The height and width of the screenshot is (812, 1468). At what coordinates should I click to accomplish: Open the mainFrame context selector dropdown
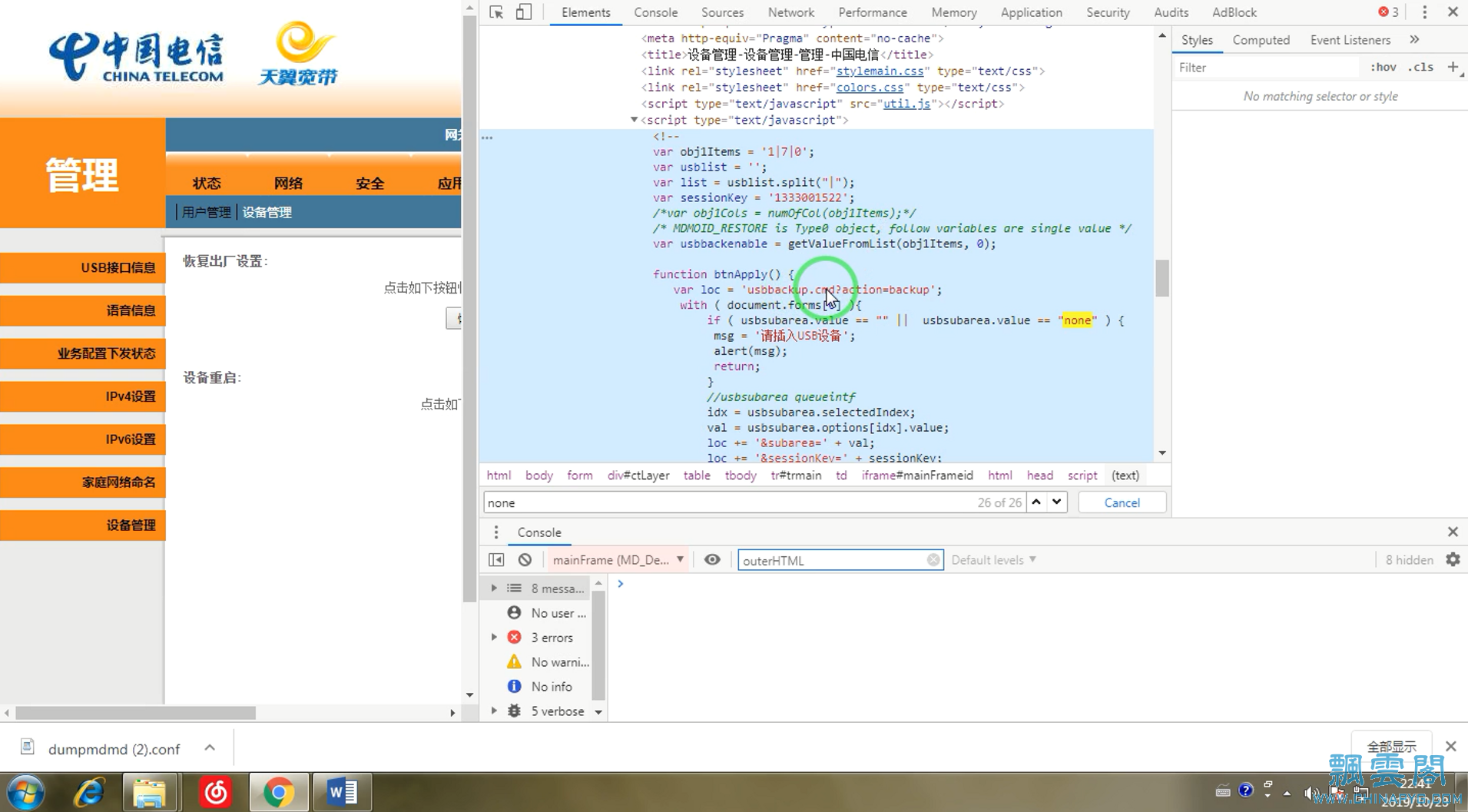click(x=618, y=560)
